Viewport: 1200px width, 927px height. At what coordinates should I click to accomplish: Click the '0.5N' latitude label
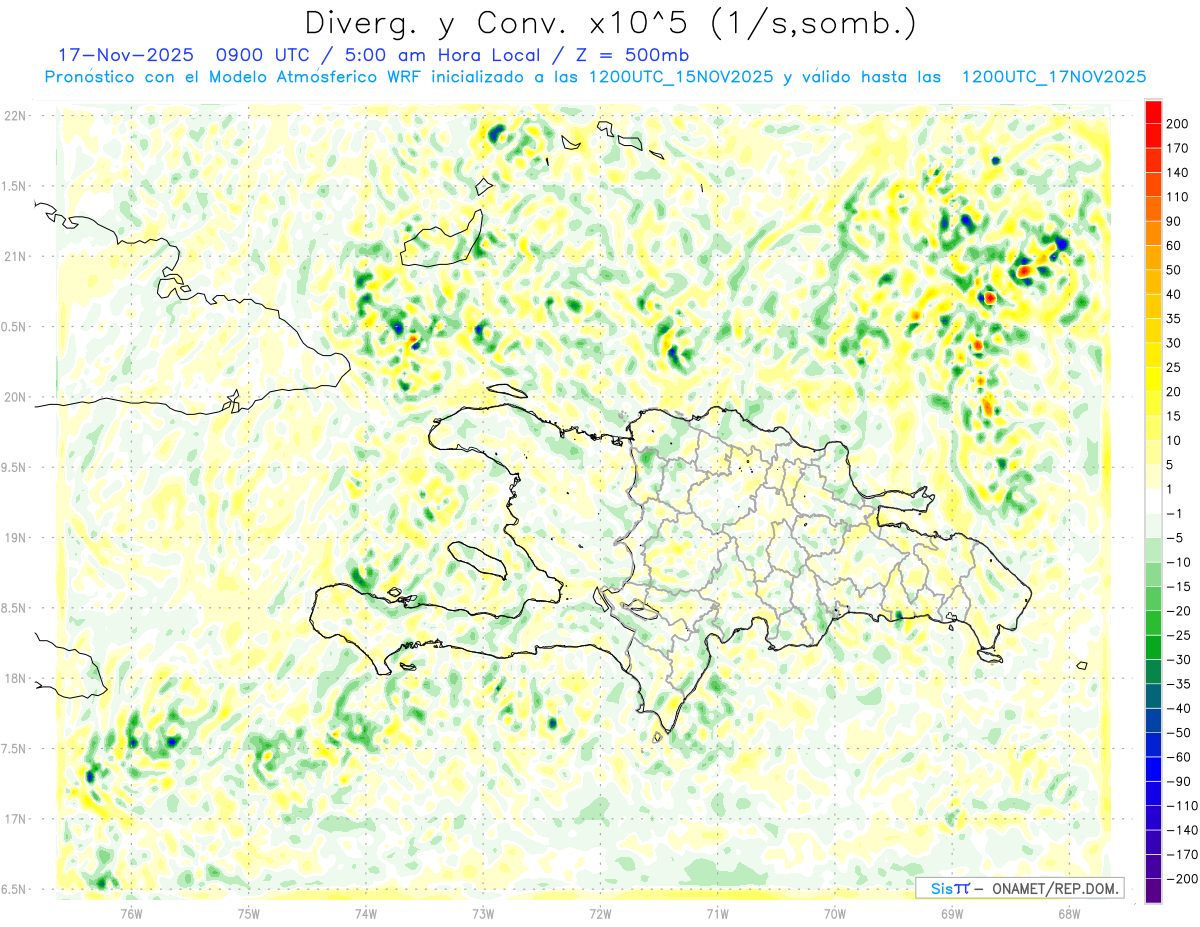tap(13, 327)
